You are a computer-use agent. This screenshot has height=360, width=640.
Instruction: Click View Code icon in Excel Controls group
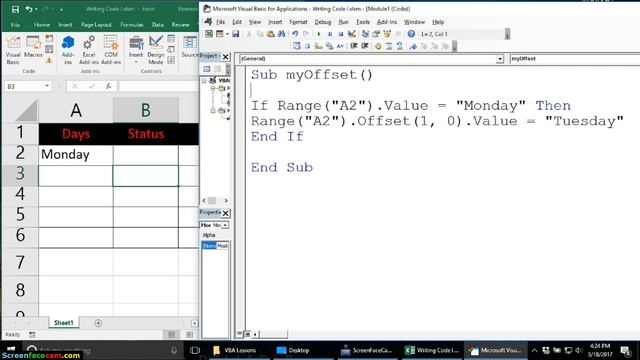(x=171, y=50)
